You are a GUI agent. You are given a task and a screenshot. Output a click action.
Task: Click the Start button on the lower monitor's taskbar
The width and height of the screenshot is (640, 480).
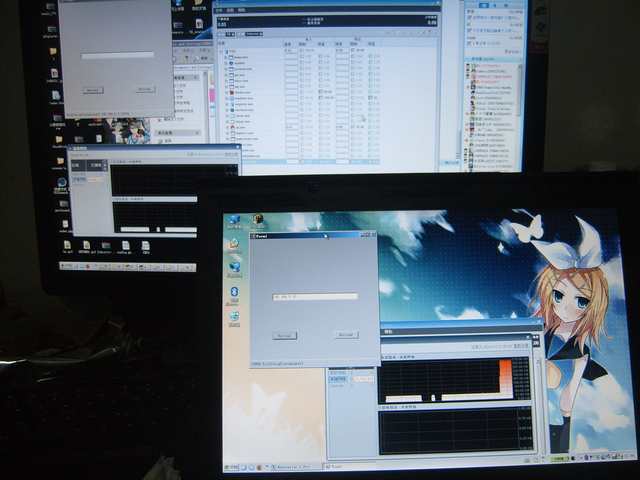231,467
